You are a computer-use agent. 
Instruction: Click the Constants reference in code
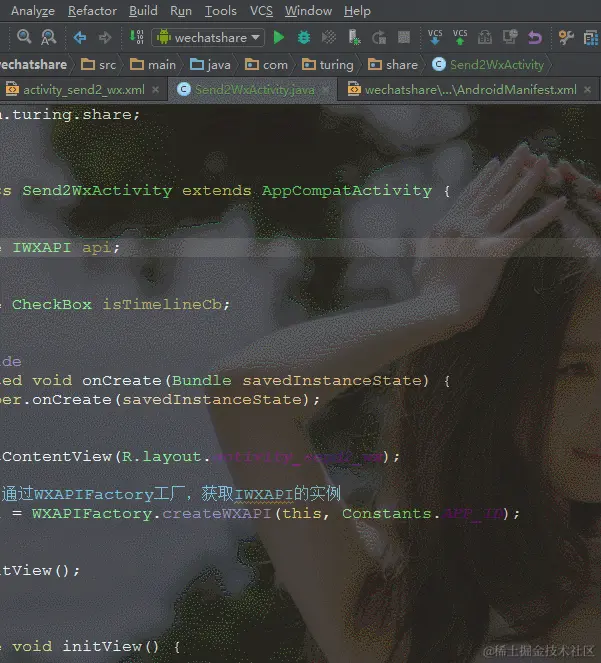[x=387, y=514]
